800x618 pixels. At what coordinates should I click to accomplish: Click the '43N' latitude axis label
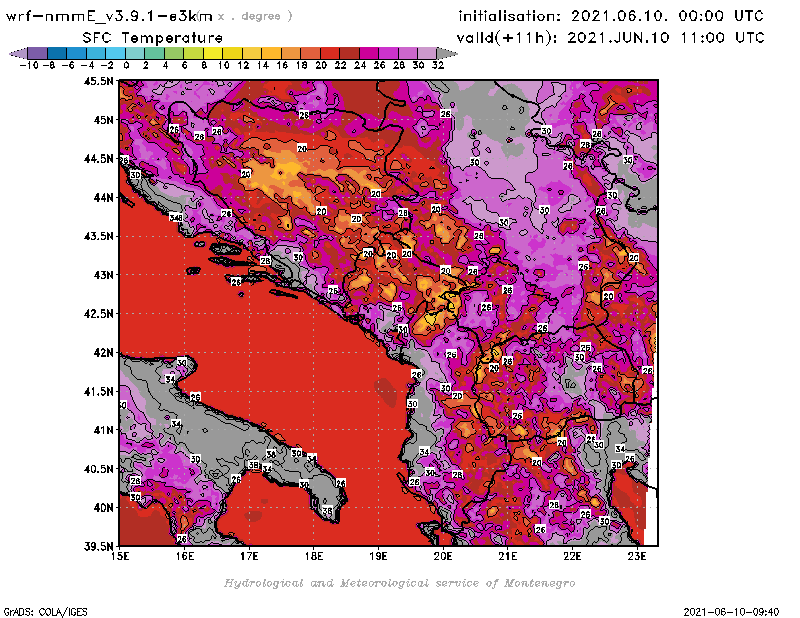(x=103, y=275)
